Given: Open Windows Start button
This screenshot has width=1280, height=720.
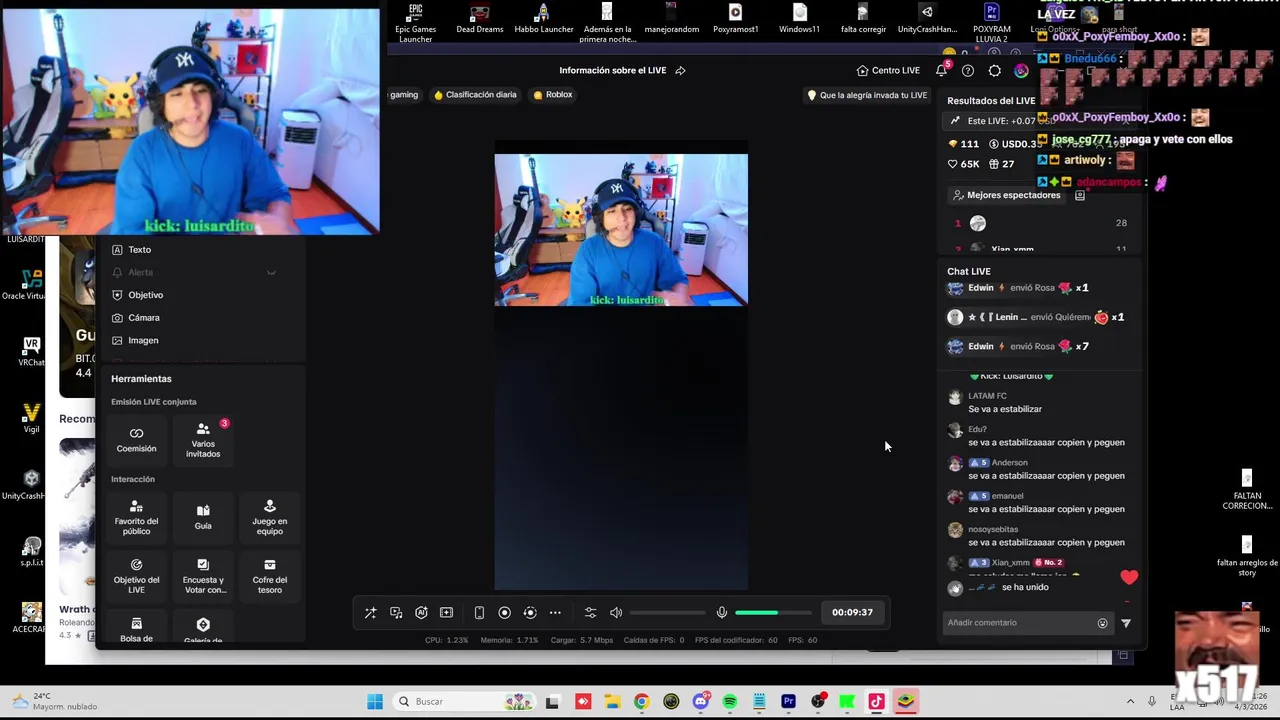Looking at the screenshot, I should click(375, 702).
